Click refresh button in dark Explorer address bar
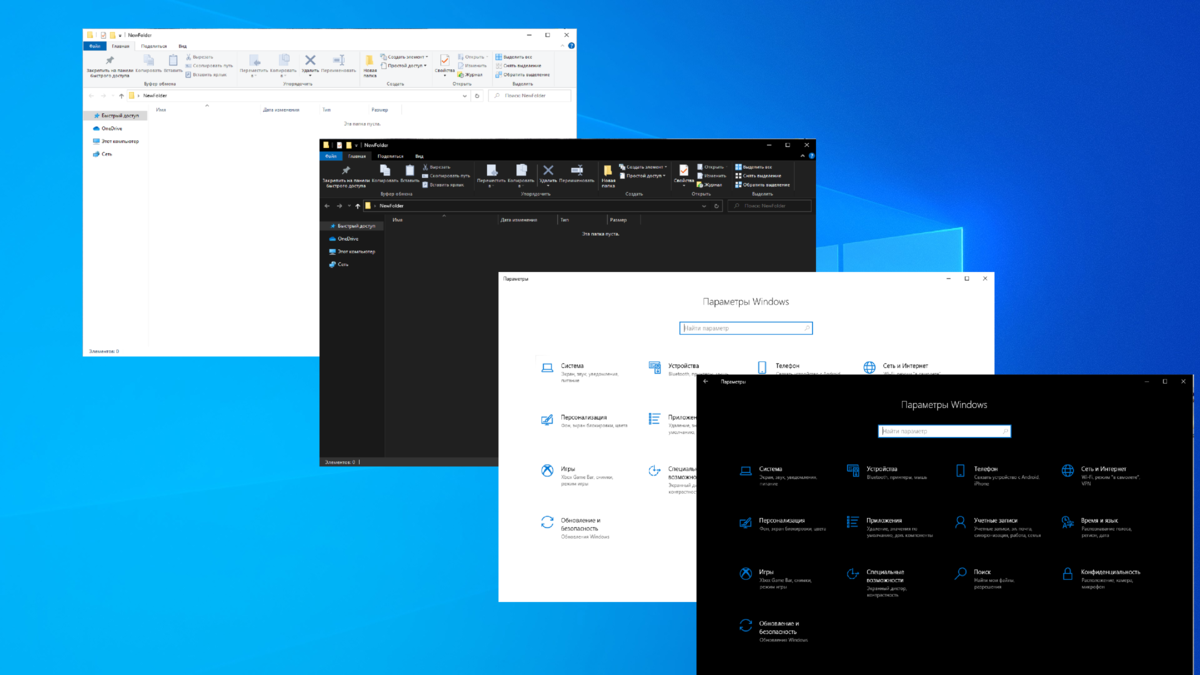This screenshot has height=675, width=1200. (x=716, y=206)
